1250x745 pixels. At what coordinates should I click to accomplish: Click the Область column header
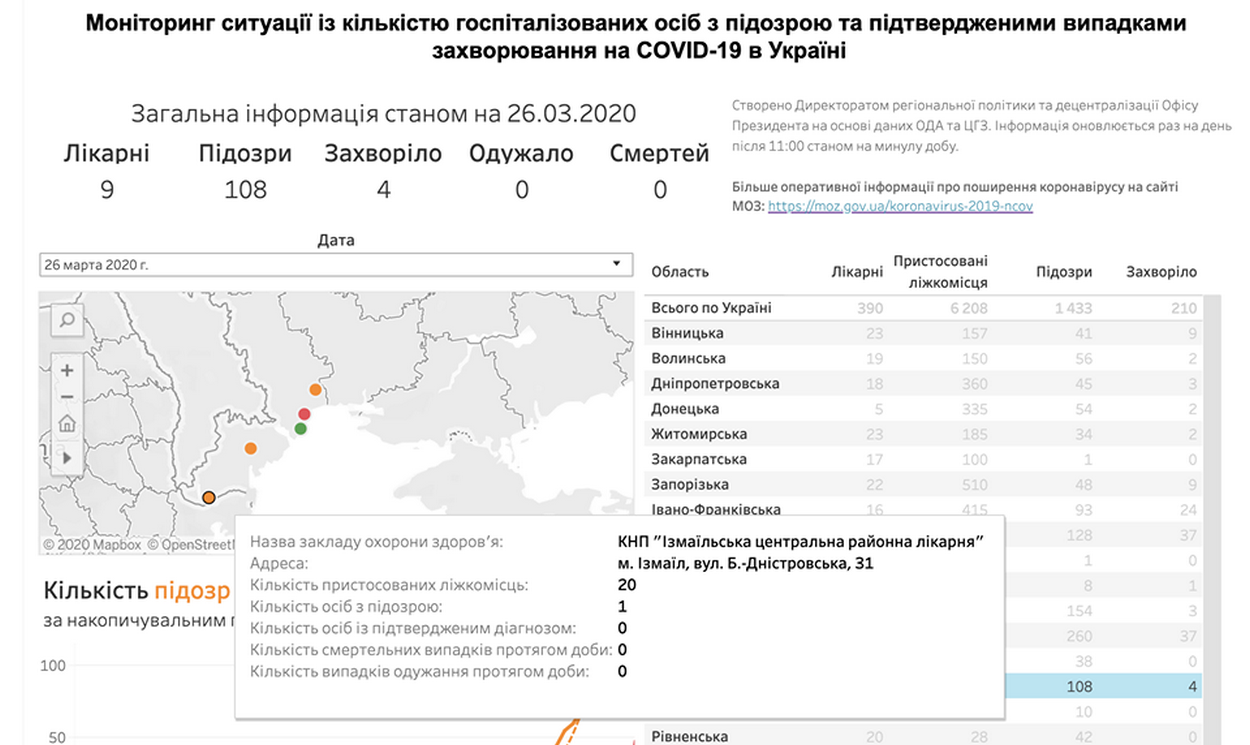680,272
